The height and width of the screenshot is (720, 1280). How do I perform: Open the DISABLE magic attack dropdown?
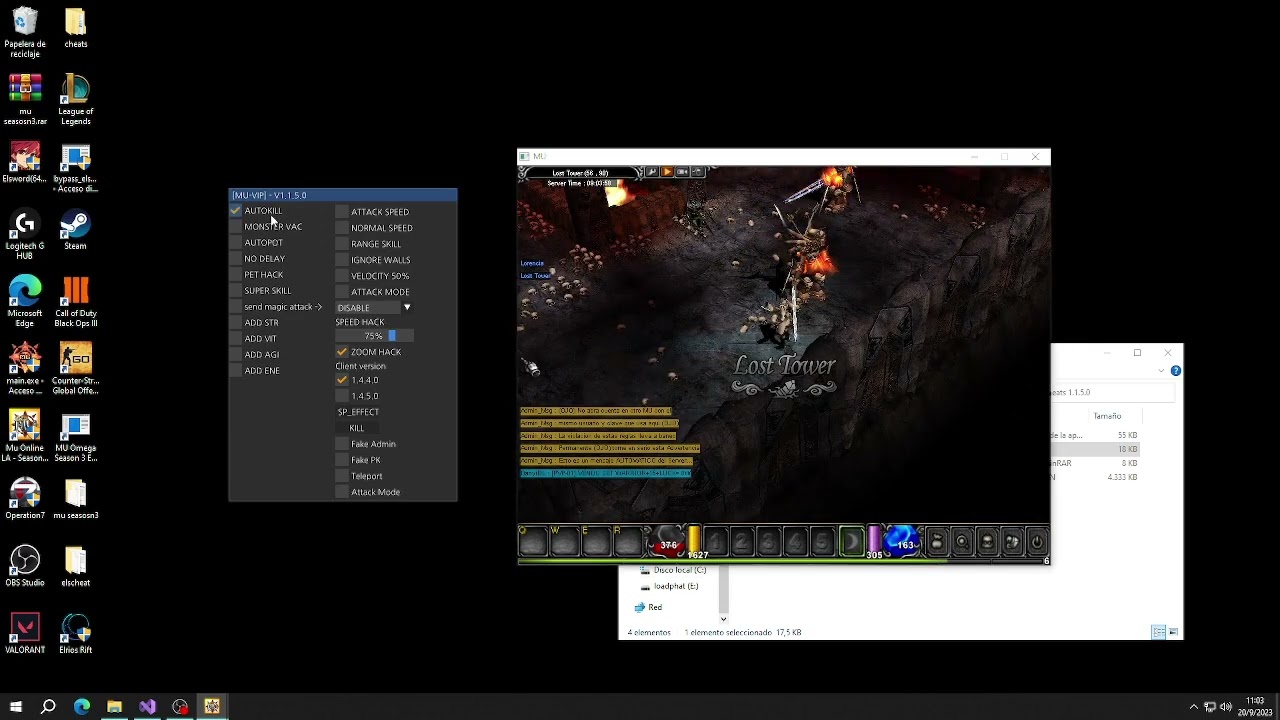pyautogui.click(x=374, y=308)
